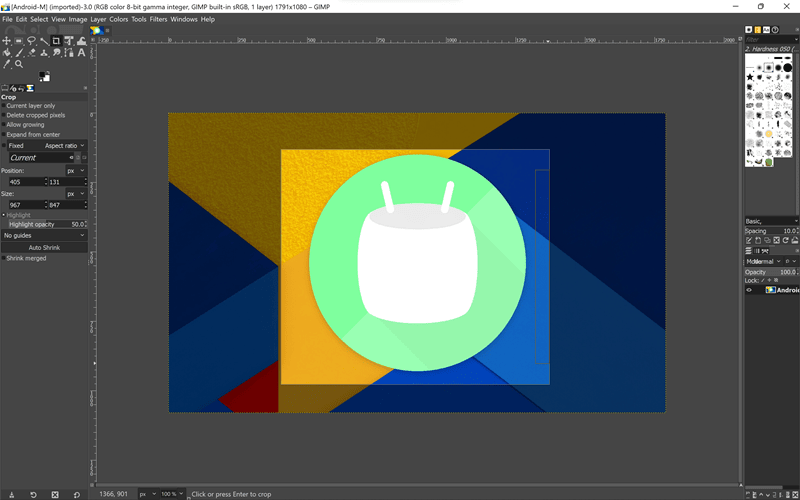Select the Paintbrush tool
This screenshot has width=800, height=500.
(19, 53)
